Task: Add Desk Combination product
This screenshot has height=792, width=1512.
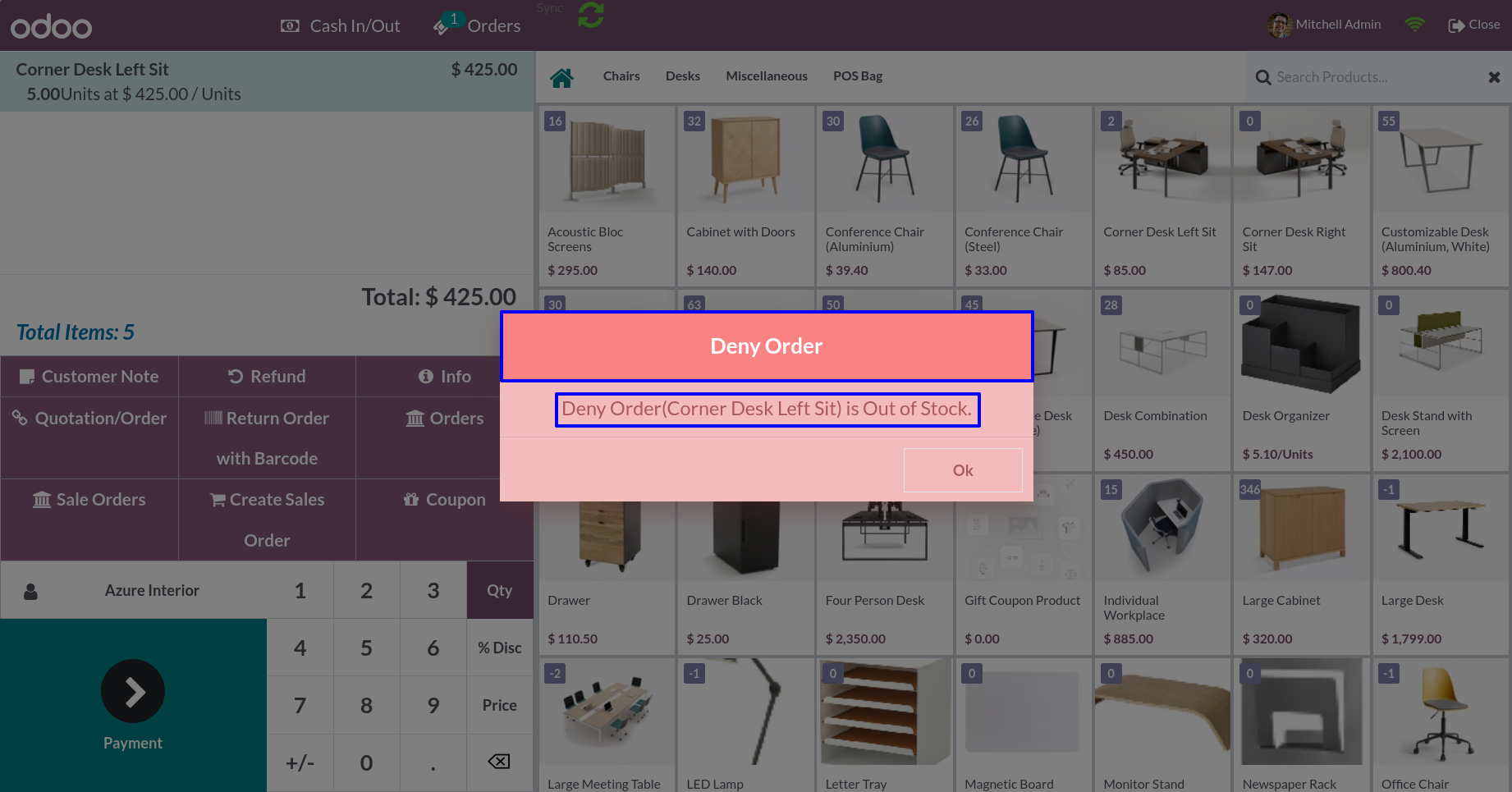Action: 1162,380
